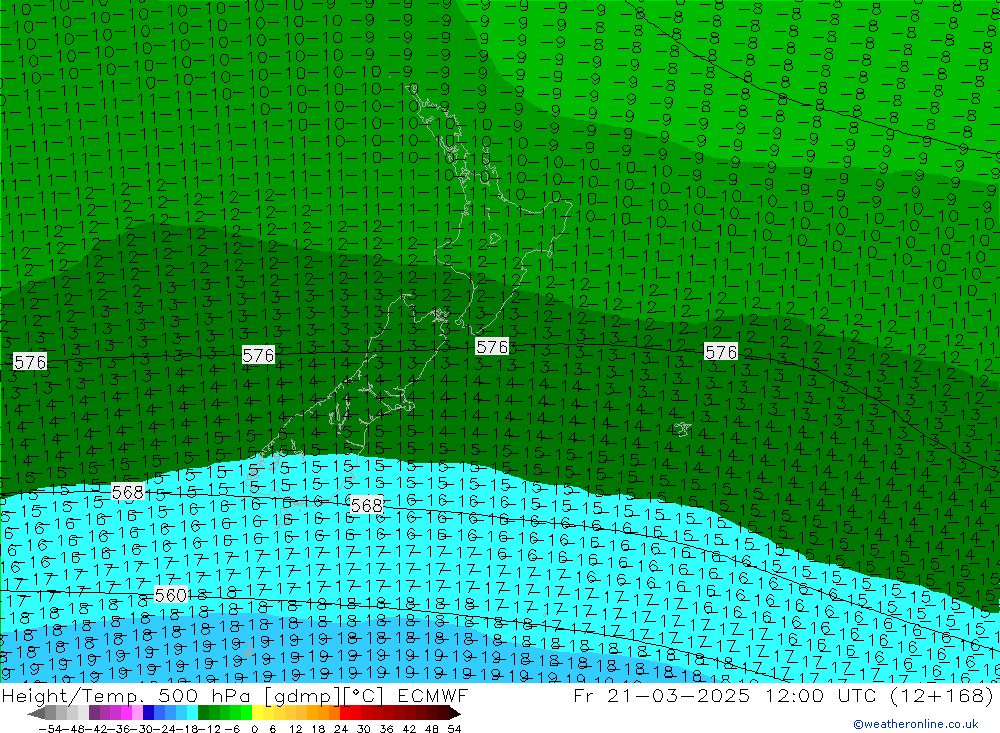This screenshot has height=733, width=1000.
Task: Click the ECMWF model name in title
Action: [x=432, y=695]
